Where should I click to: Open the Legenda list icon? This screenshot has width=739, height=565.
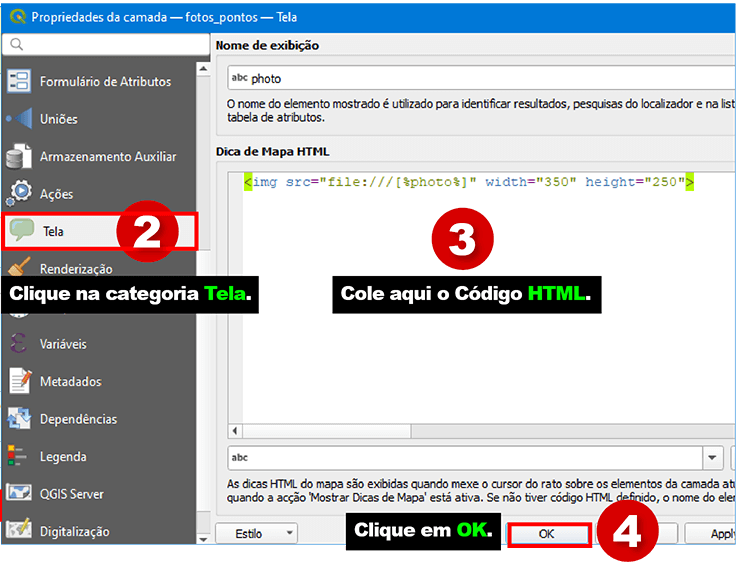pyautogui.click(x=17, y=456)
